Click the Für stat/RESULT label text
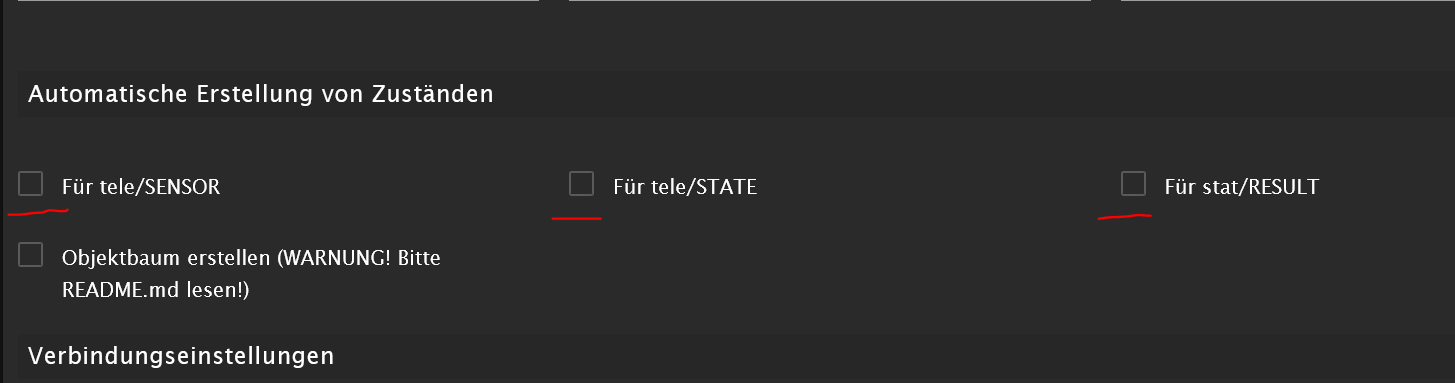The image size is (1455, 383). pos(1241,186)
